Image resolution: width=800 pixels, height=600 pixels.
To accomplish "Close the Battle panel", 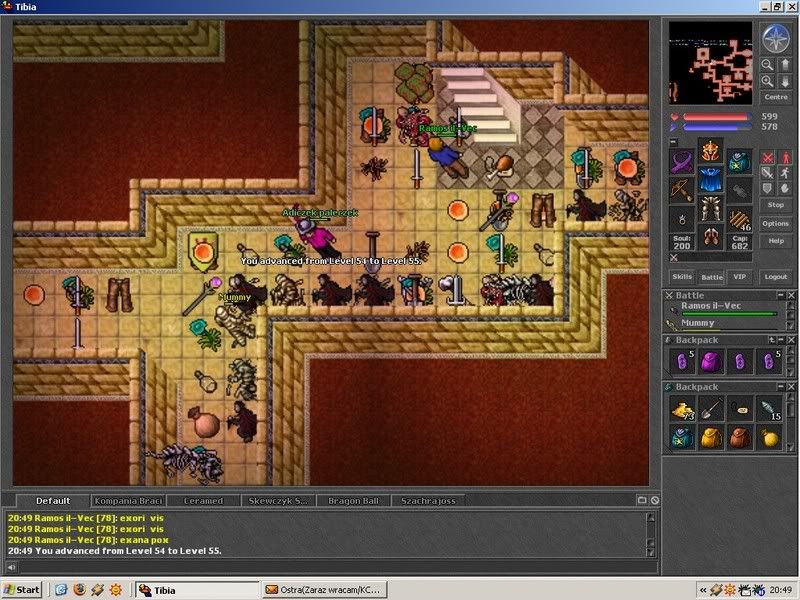I will click(x=791, y=295).
